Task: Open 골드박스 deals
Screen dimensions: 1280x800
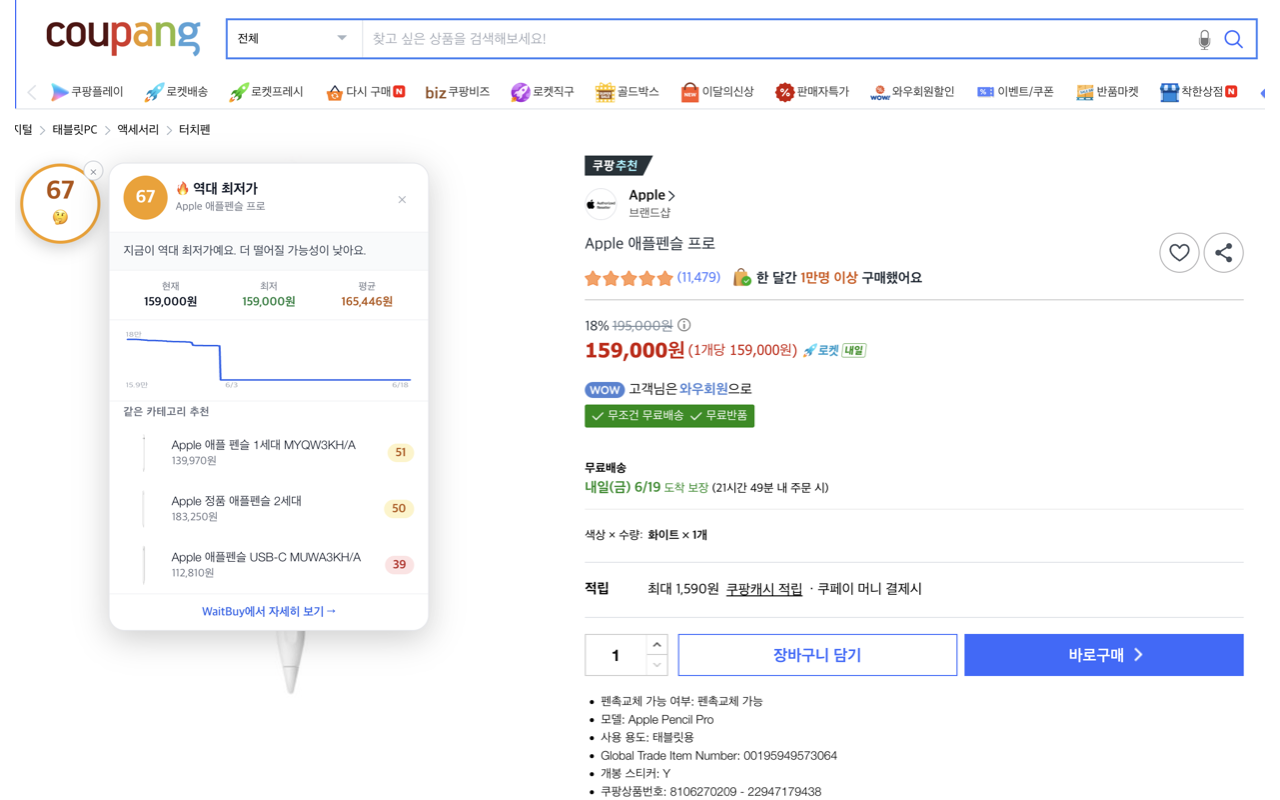Action: point(627,92)
